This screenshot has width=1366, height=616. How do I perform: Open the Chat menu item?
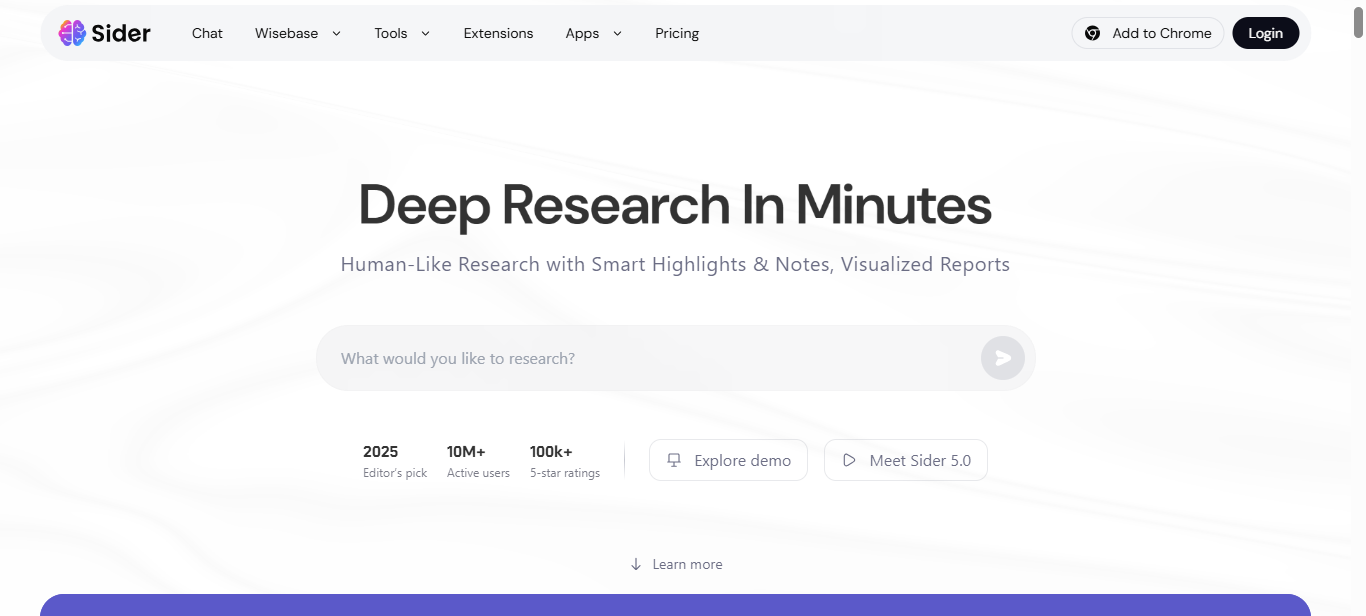(x=207, y=33)
